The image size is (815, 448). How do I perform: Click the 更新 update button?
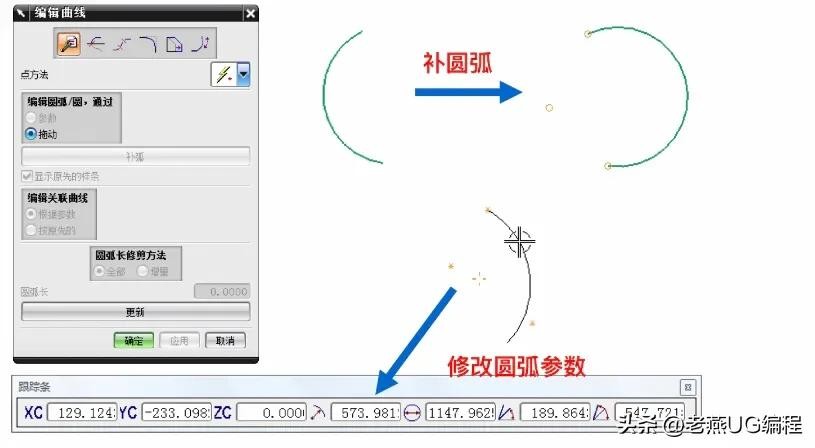[x=135, y=312]
